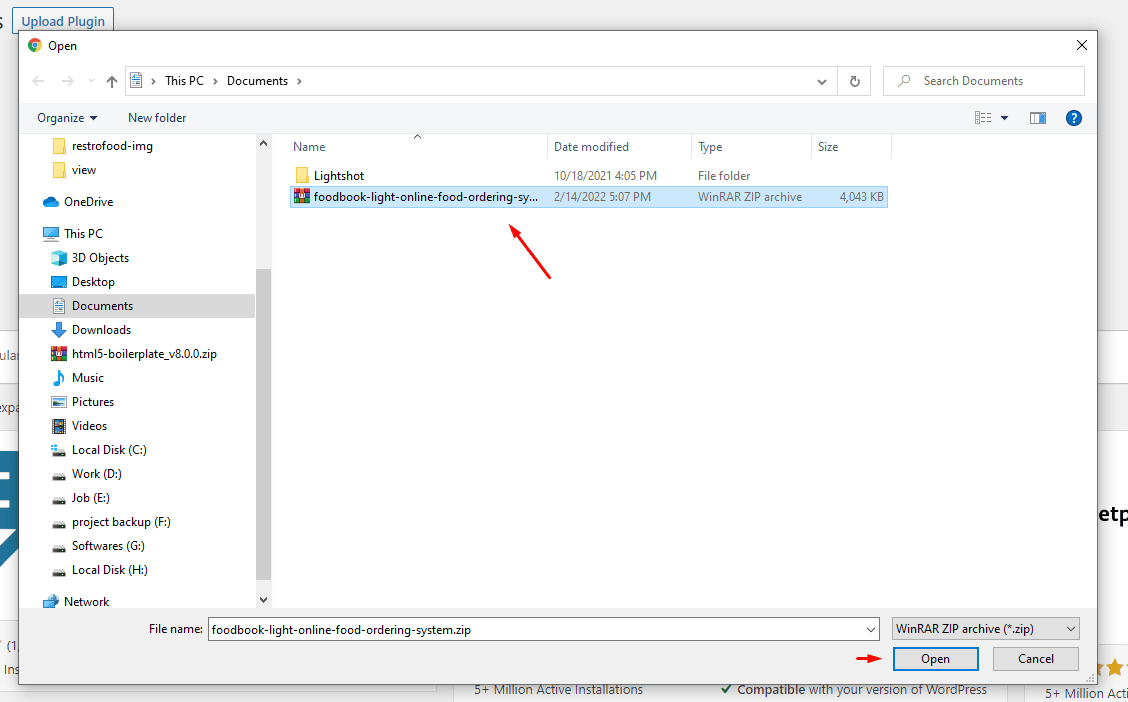Sort files by Date modified column
Viewport: 1128px width, 702px height.
[x=591, y=147]
